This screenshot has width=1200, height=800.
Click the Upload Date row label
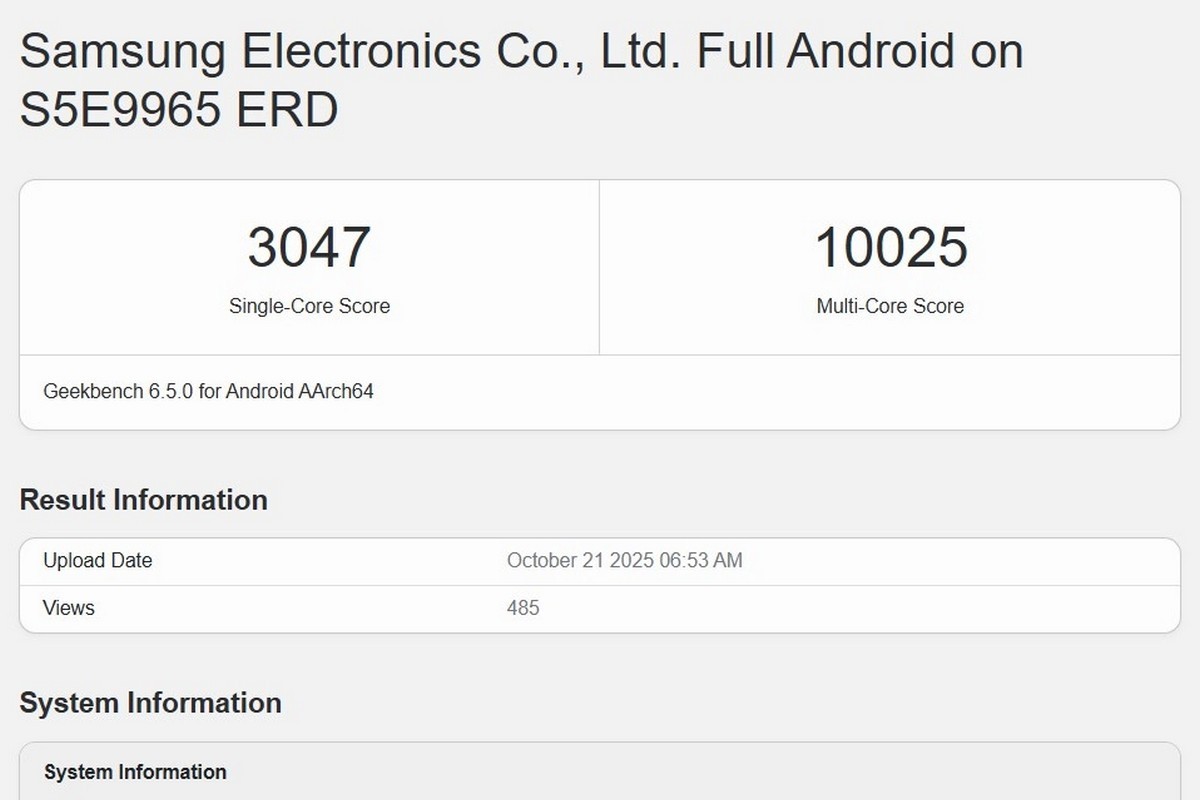pos(97,560)
